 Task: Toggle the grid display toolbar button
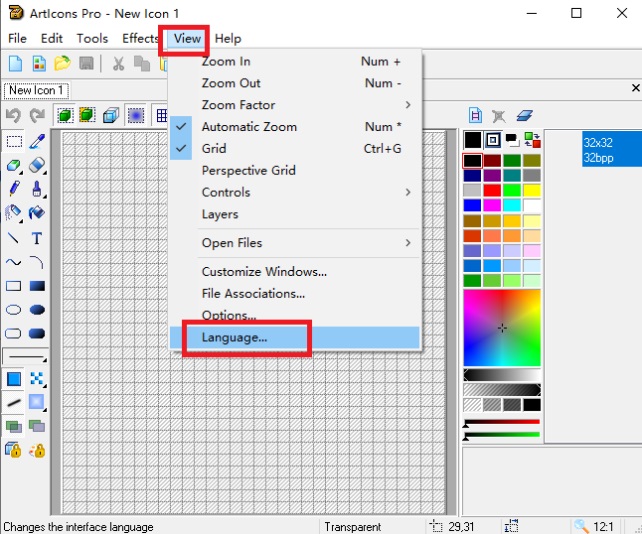(161, 115)
